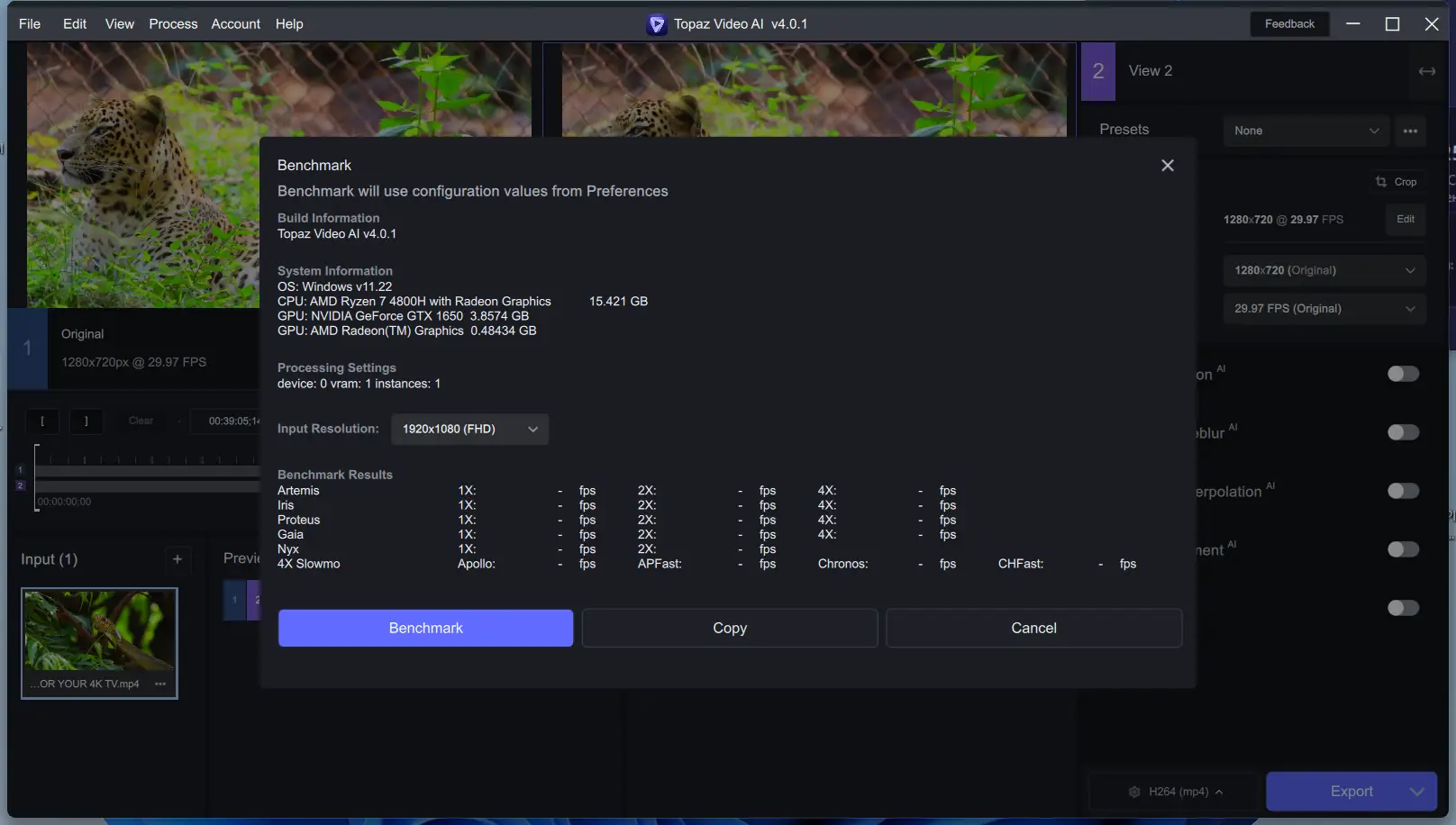Toggle the blur AI filter switch

coord(1403,432)
